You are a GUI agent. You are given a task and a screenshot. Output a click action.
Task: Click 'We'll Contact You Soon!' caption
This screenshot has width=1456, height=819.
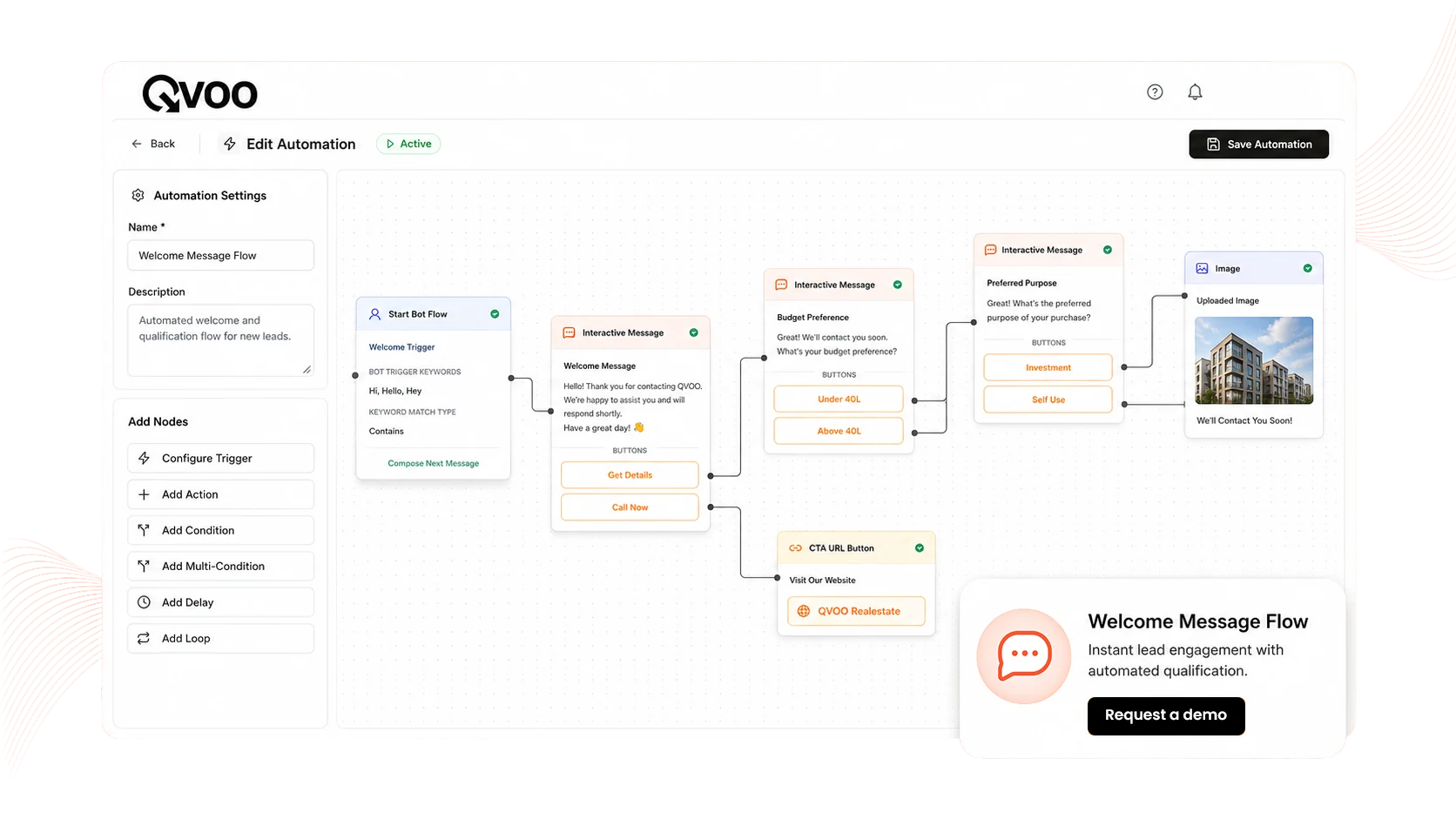pos(1244,420)
